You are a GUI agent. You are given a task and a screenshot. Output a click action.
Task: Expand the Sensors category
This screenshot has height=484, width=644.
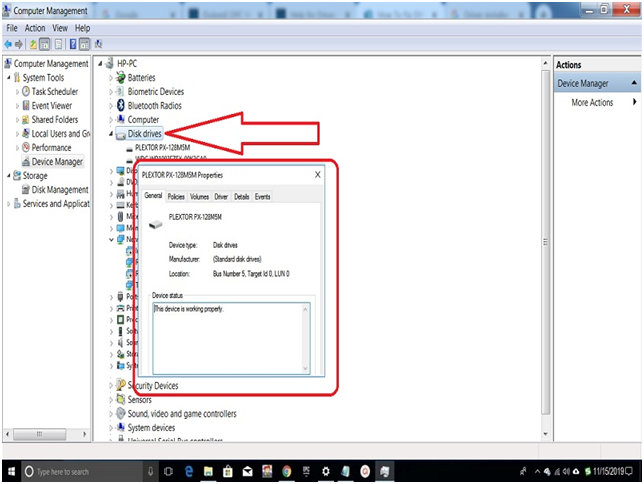[x=110, y=399]
